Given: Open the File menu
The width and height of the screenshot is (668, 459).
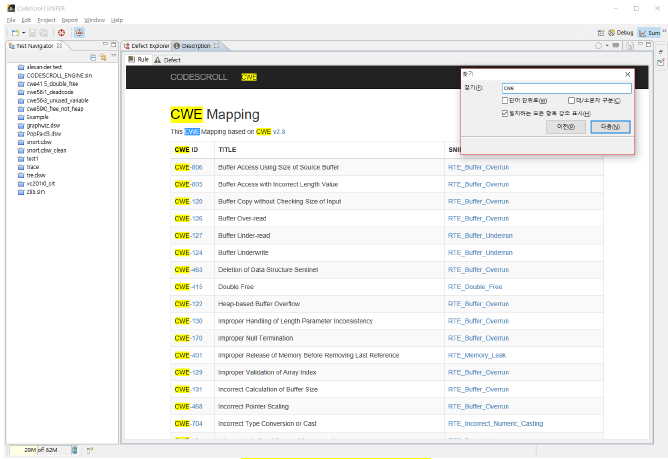Looking at the screenshot, I should [11, 20].
